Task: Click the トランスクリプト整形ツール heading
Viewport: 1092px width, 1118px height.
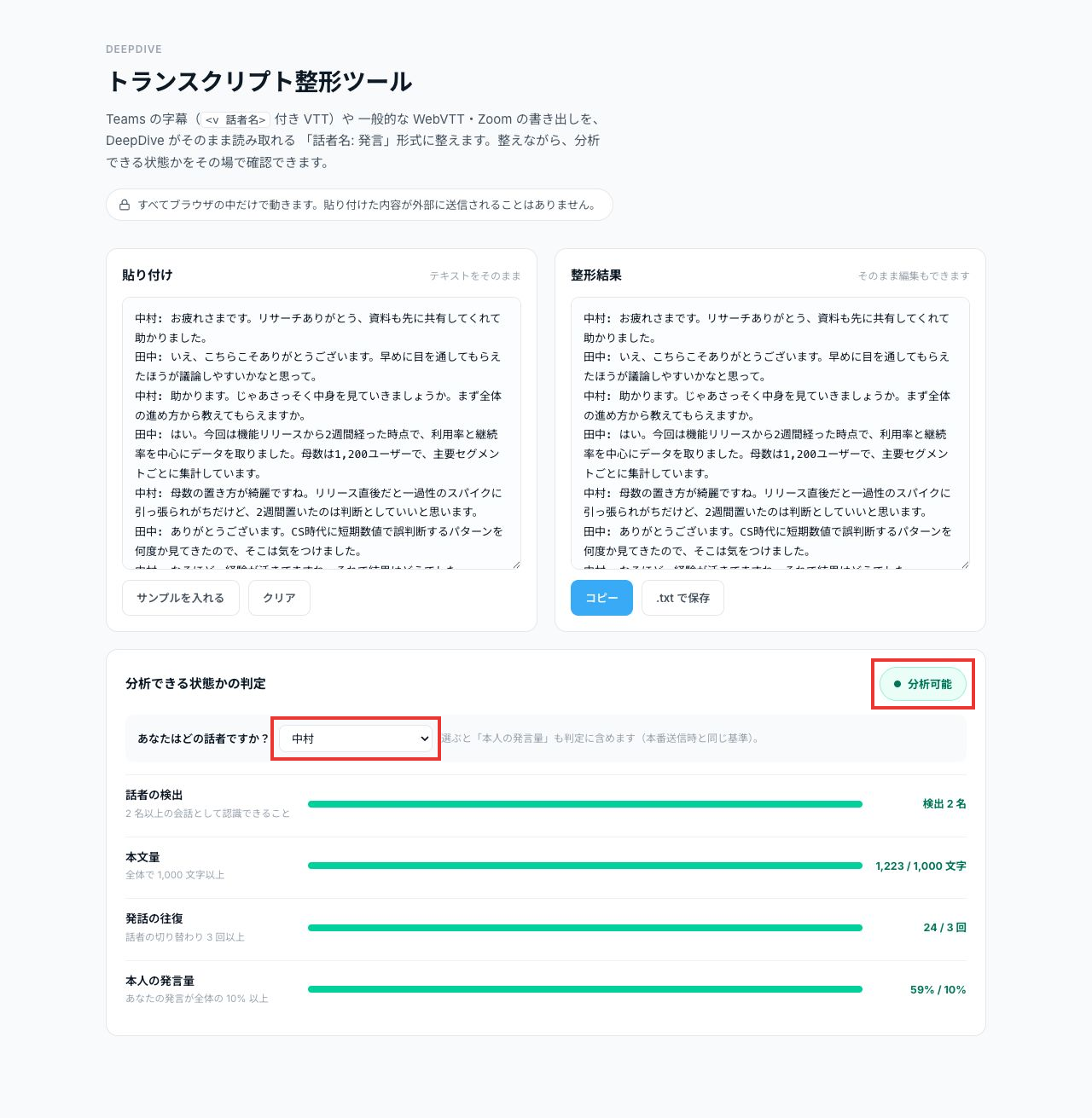Action: coord(259,82)
